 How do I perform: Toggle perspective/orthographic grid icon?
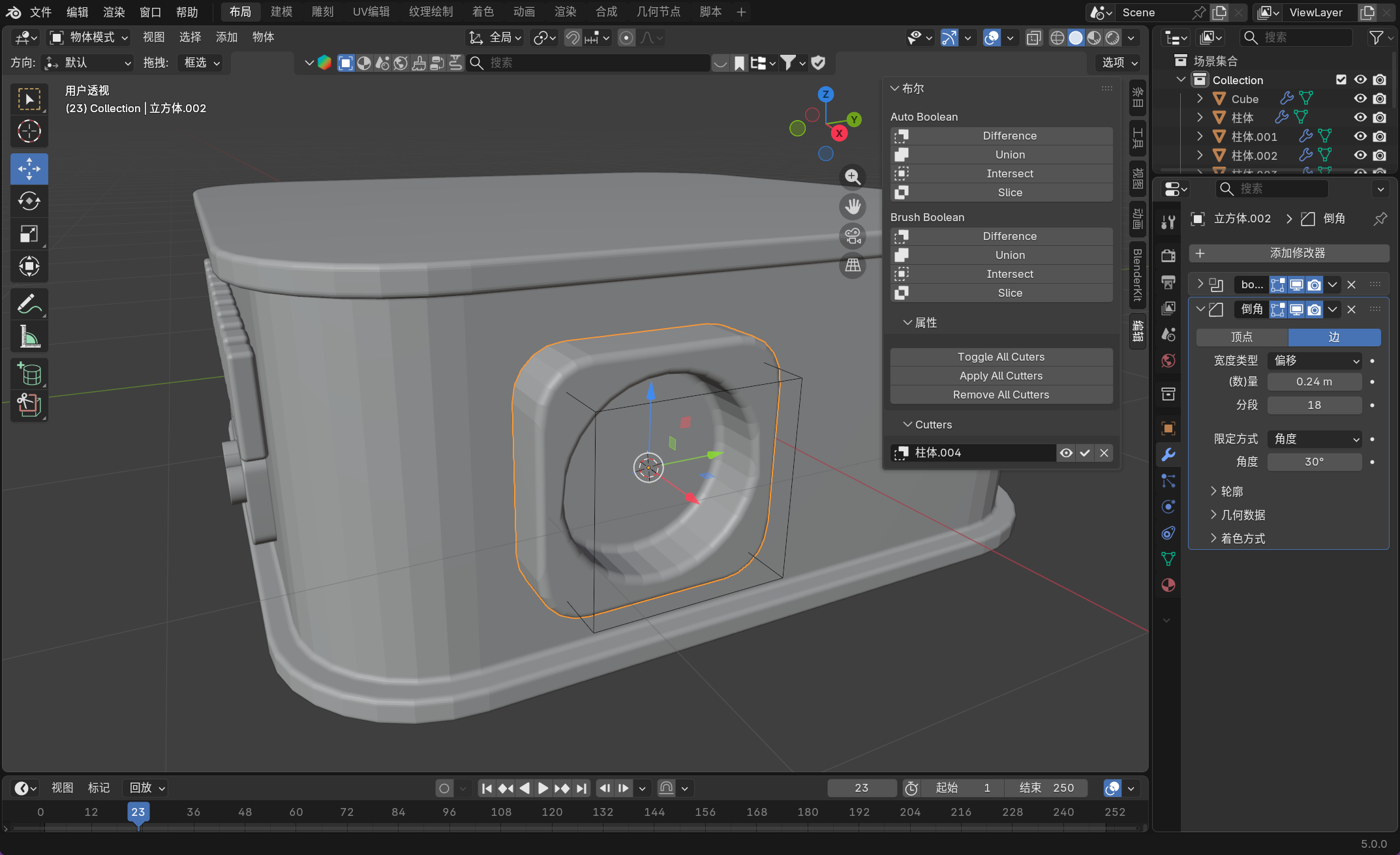(x=853, y=265)
